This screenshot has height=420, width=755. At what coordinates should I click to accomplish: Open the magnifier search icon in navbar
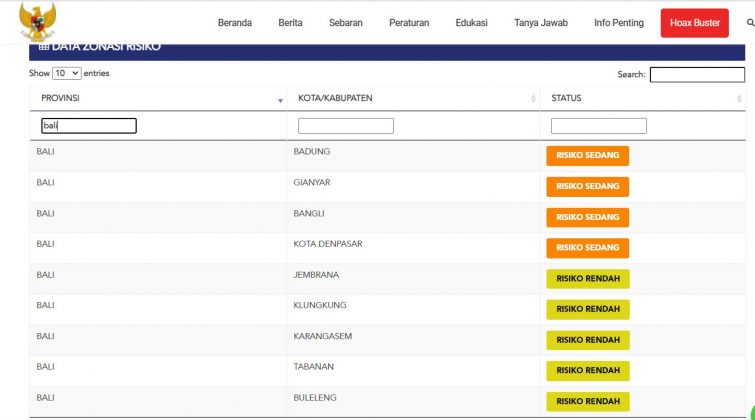[749, 23]
